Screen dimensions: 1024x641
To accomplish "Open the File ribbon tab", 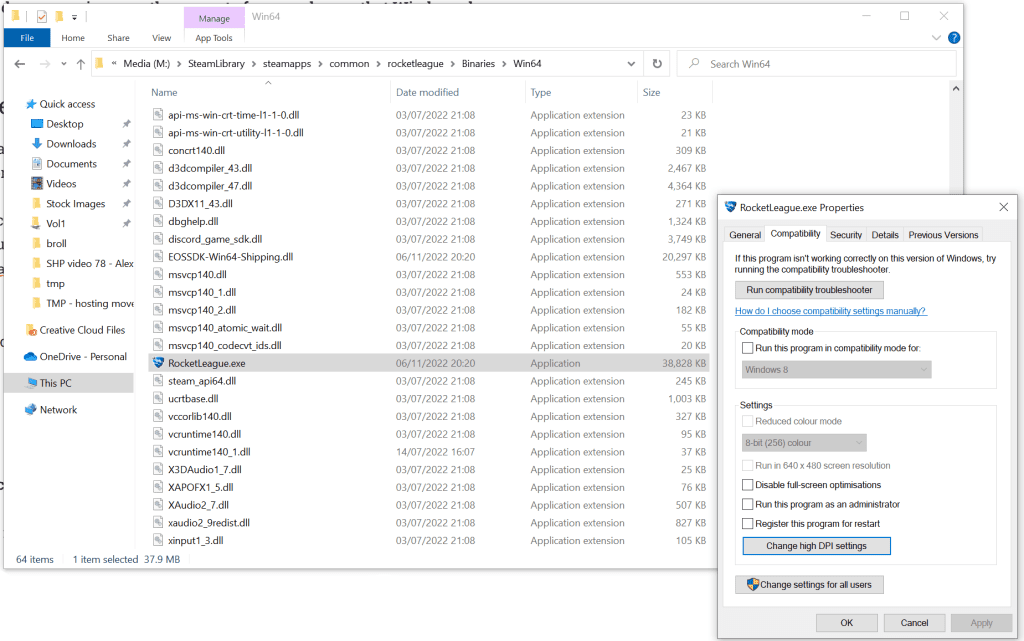I will pyautogui.click(x=27, y=38).
